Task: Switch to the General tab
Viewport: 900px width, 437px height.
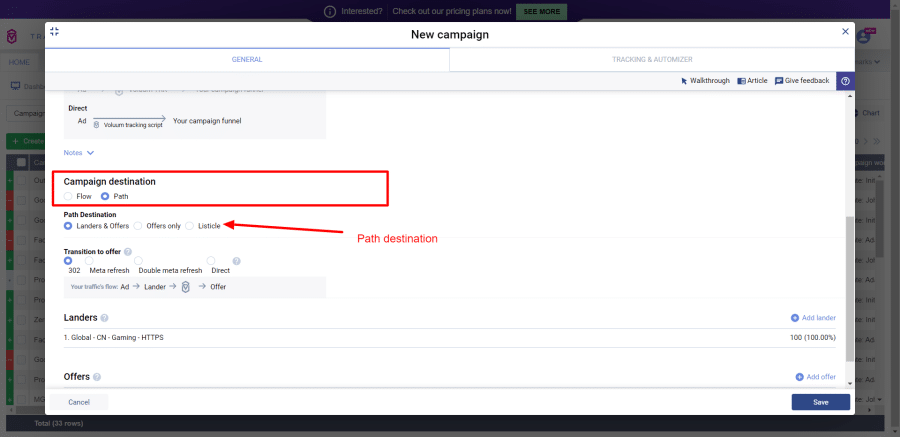Action: tap(247, 60)
